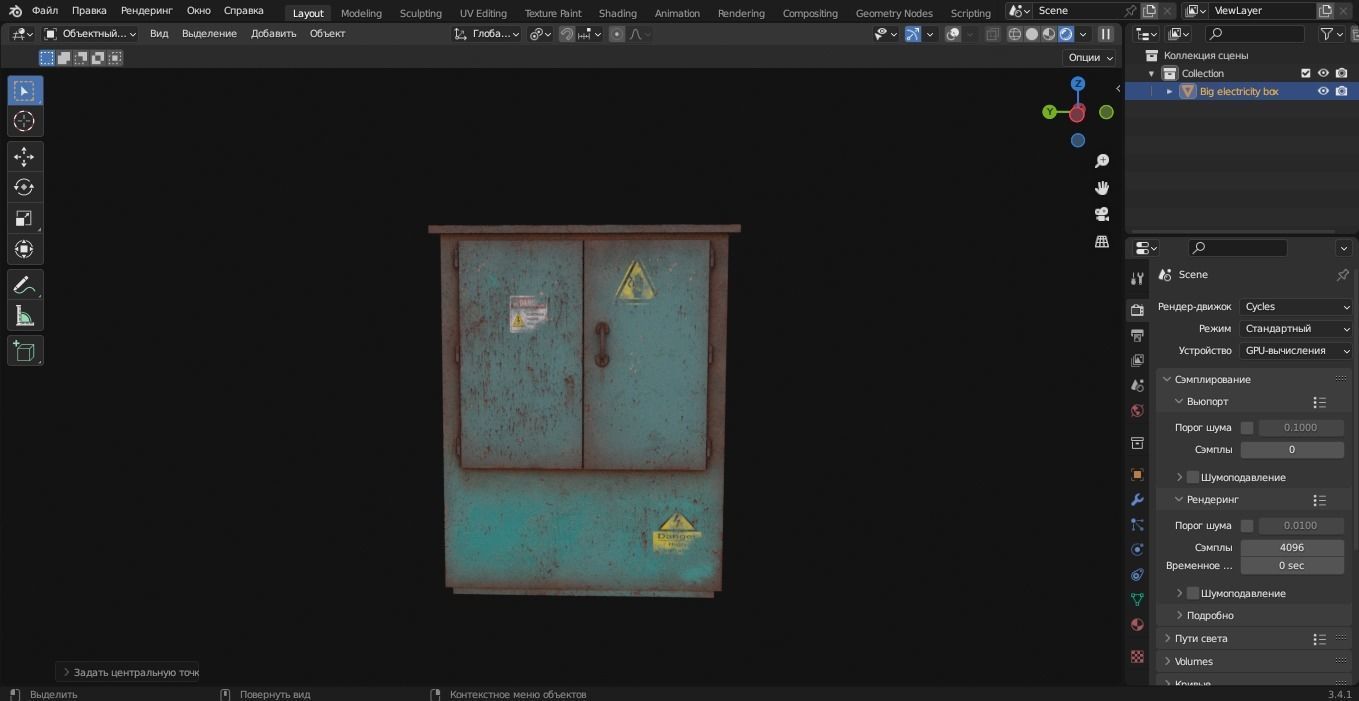Viewport: 1359px width, 701px height.
Task: Open the Добавить menu
Action: (273, 34)
